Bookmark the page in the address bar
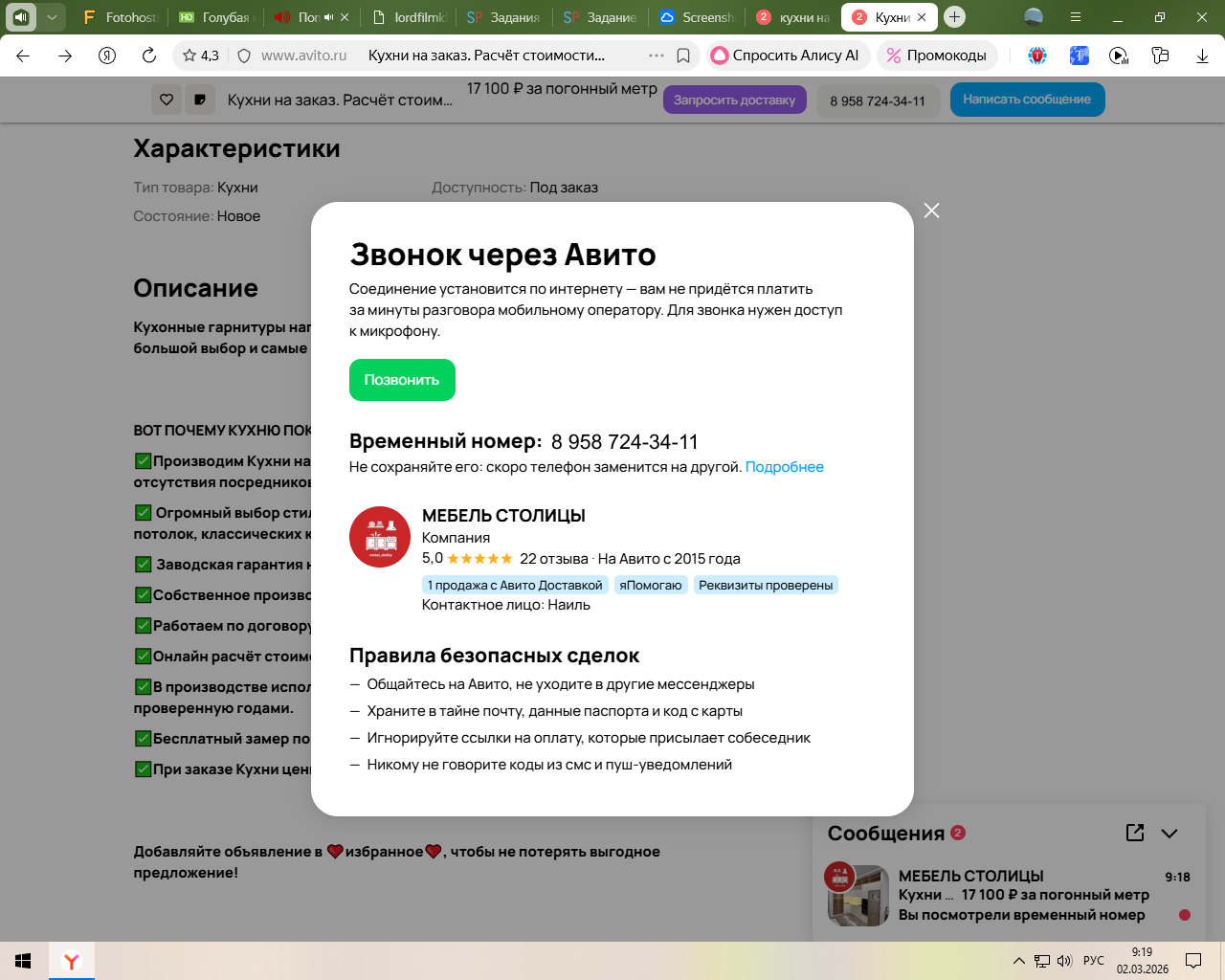The height and width of the screenshot is (980, 1225). (683, 56)
